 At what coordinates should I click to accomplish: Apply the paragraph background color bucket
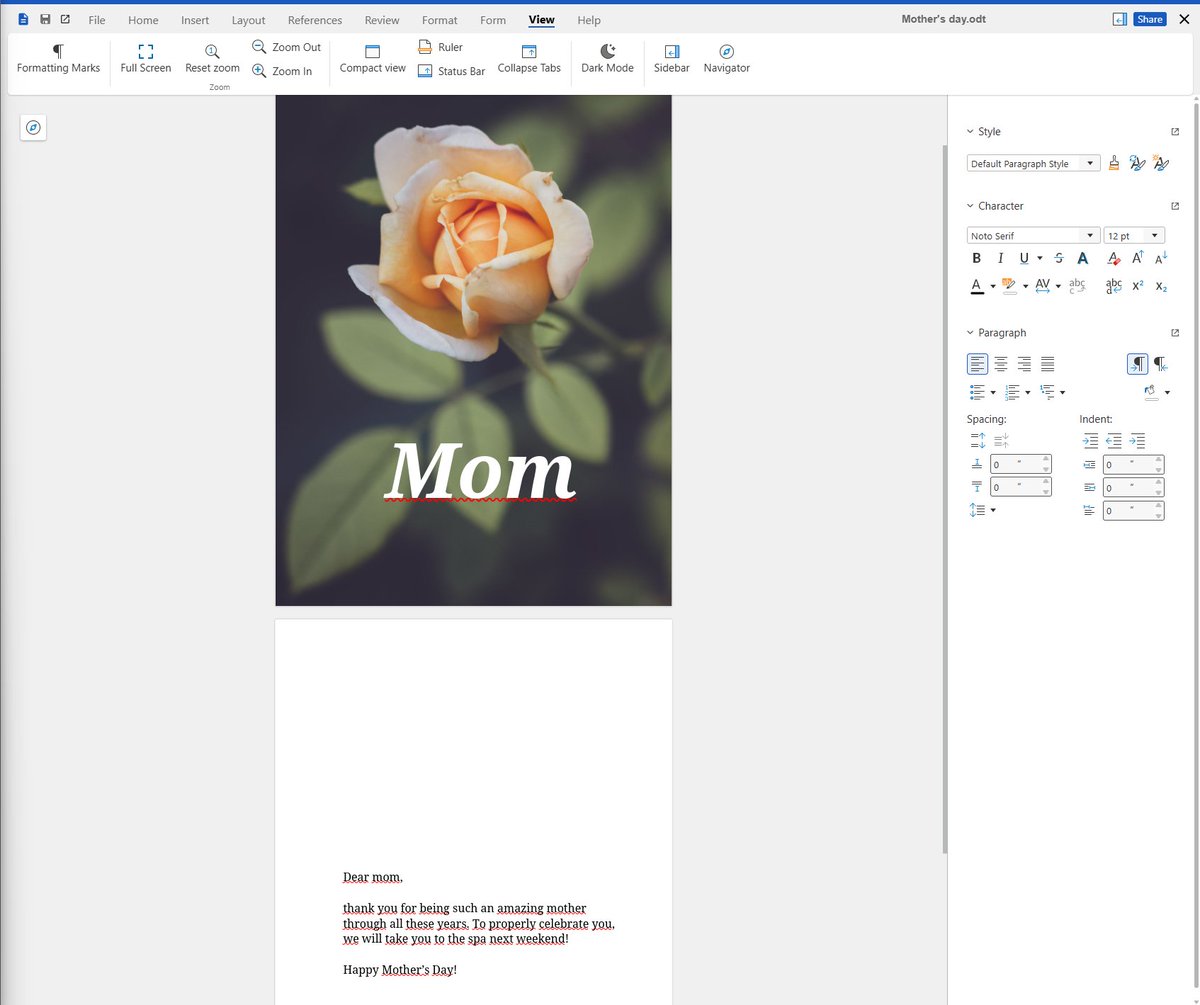point(1150,392)
